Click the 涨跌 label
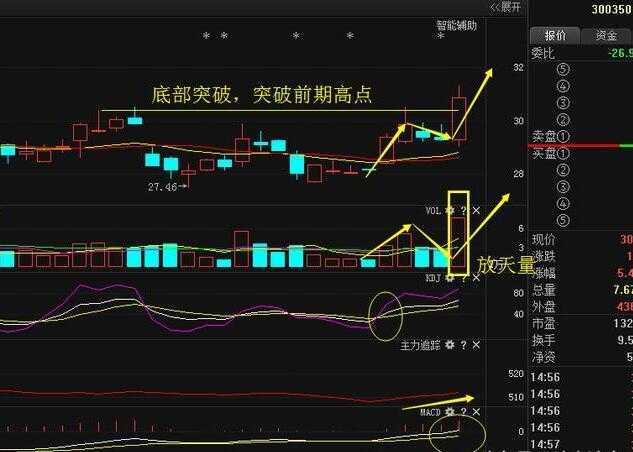This screenshot has width=633, height=452. pos(543,256)
